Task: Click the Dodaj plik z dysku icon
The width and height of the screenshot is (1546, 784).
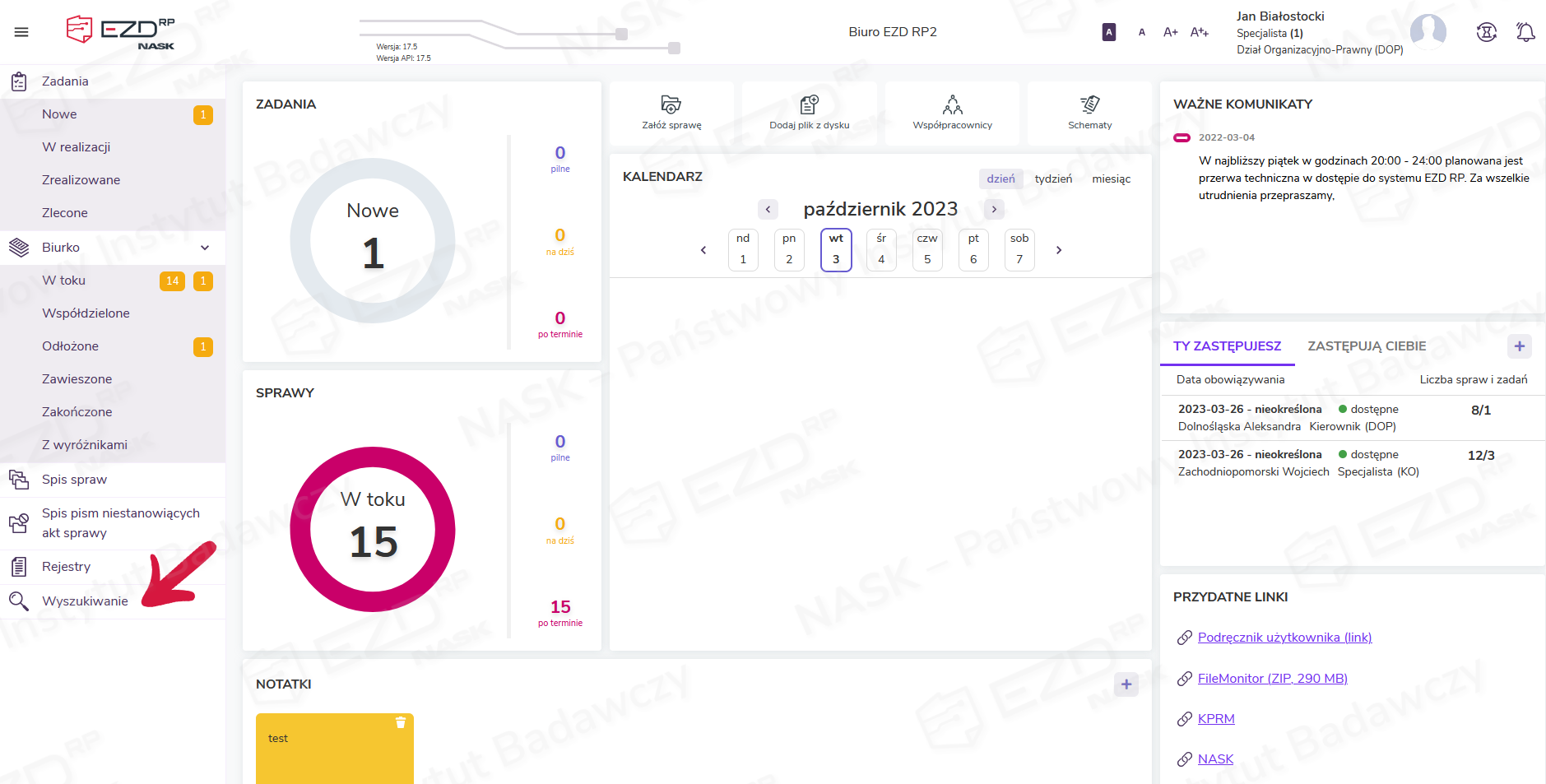Action: (809, 104)
